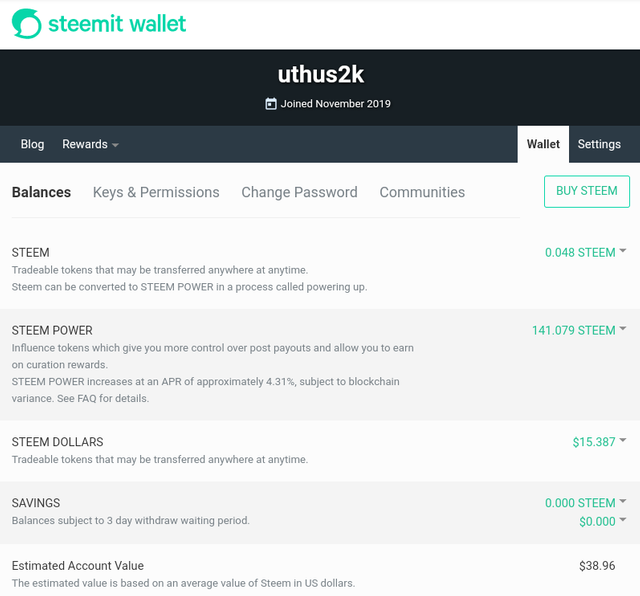Click the STEEM DOLLARS heading
The image size is (640, 596).
click(x=57, y=442)
